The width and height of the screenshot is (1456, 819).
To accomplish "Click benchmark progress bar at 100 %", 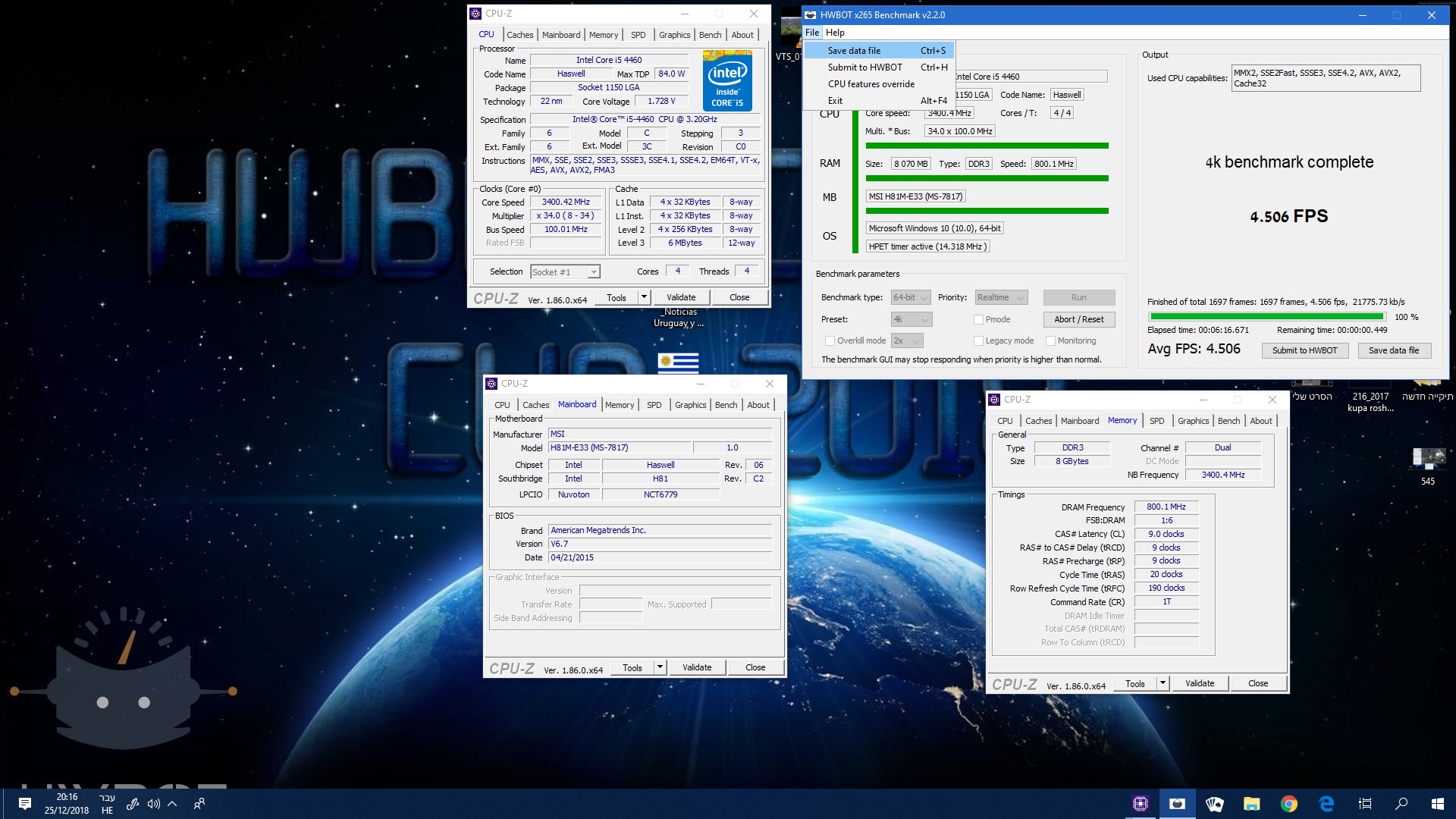I will (1266, 317).
